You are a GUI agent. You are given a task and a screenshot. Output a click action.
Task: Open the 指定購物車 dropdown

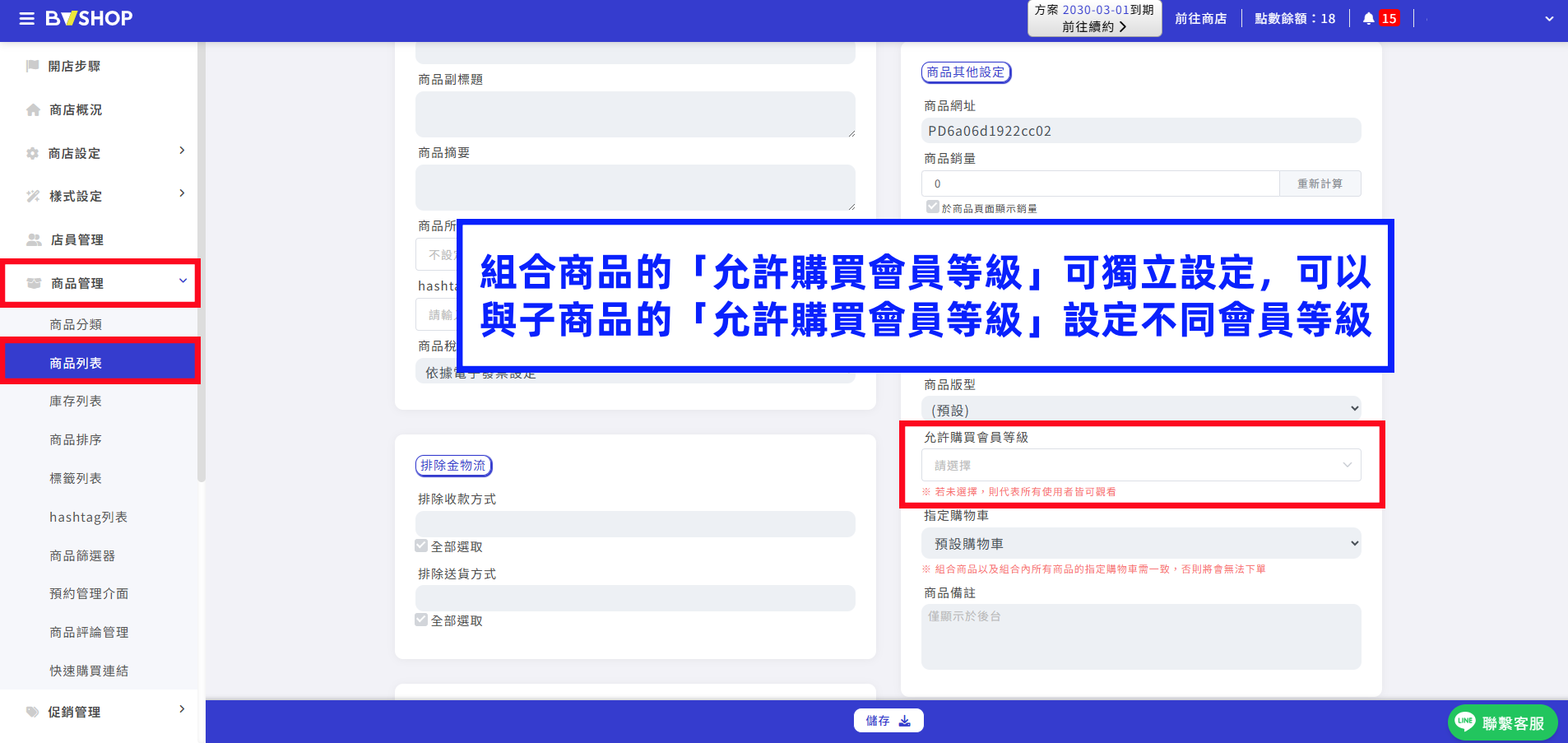click(1141, 543)
